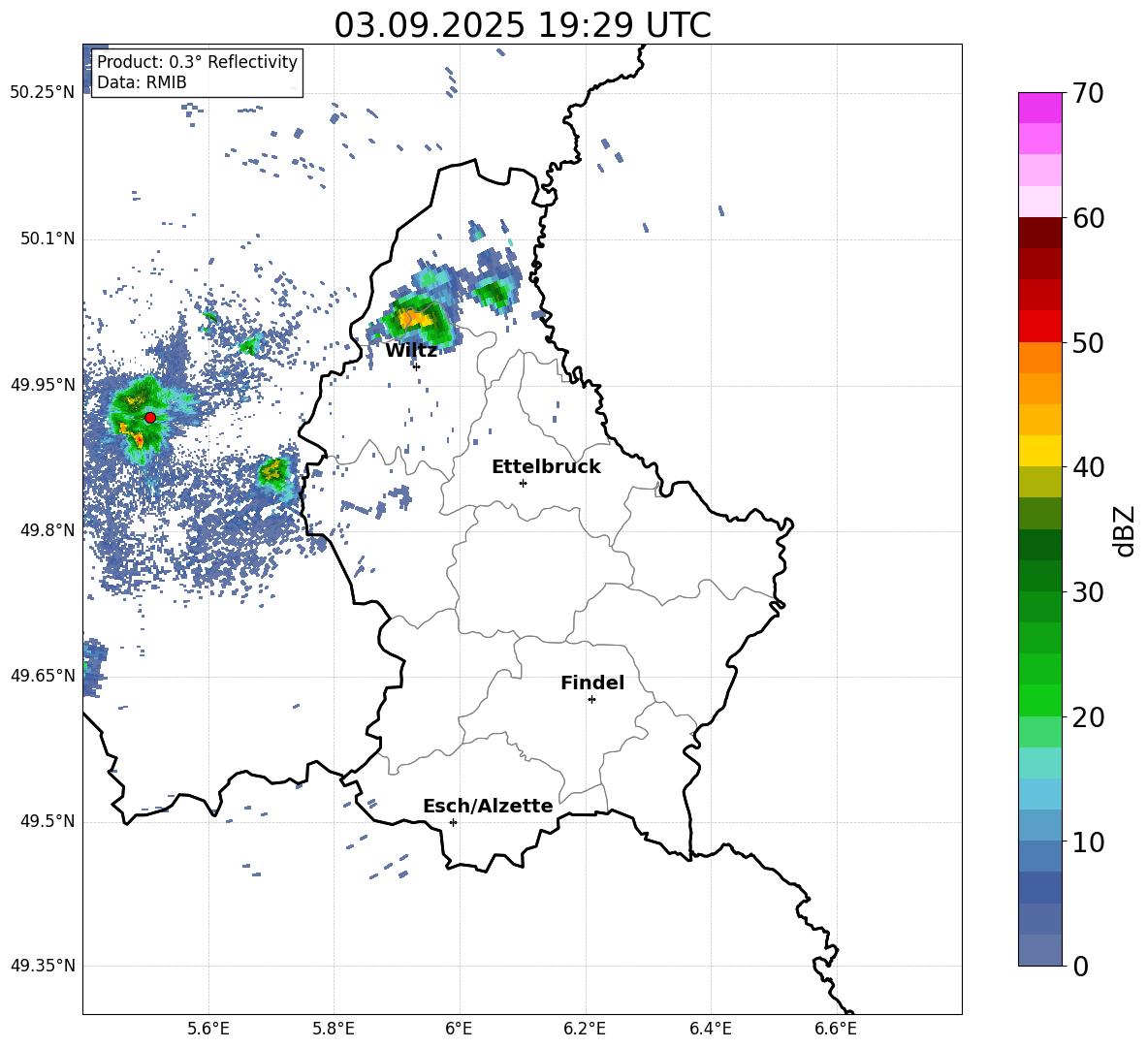Click the Findel station label
Screen dimensions: 1148x1048
point(592,683)
